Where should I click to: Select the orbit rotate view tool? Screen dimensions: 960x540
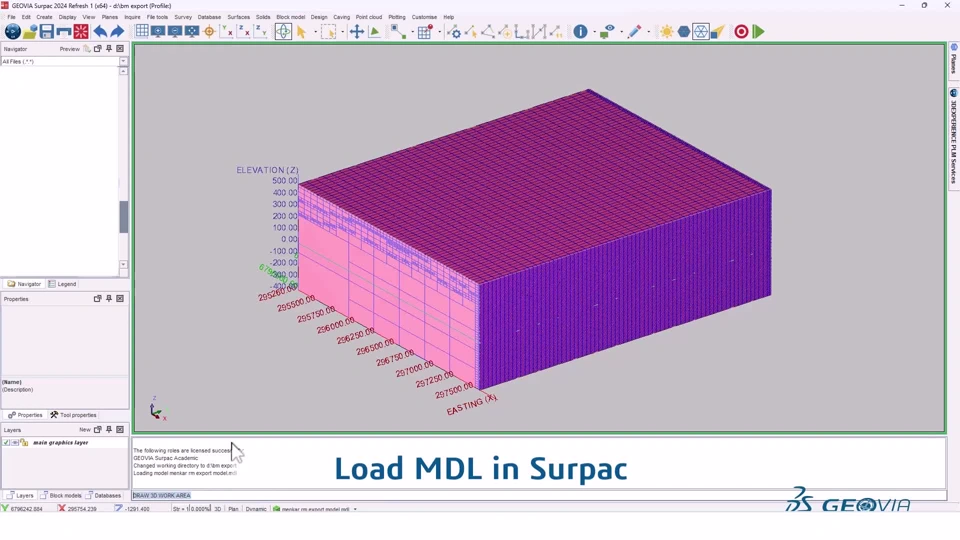[x=283, y=32]
